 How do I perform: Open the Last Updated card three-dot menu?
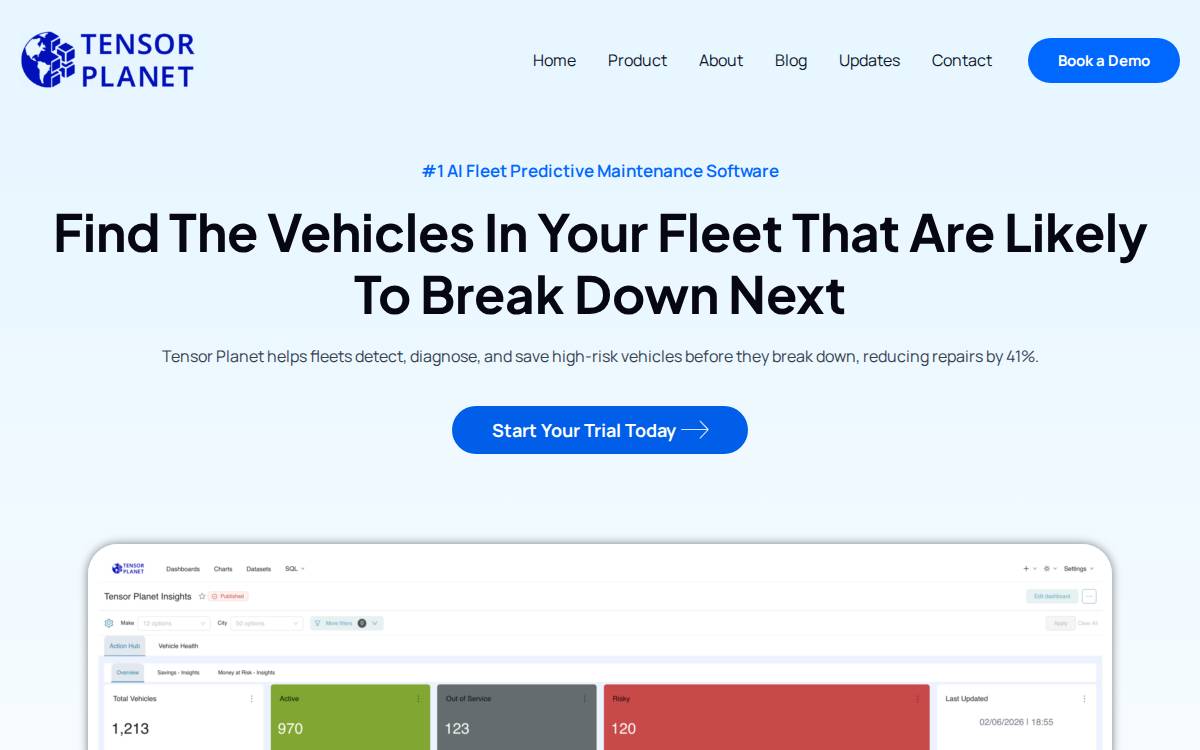[x=1084, y=699]
